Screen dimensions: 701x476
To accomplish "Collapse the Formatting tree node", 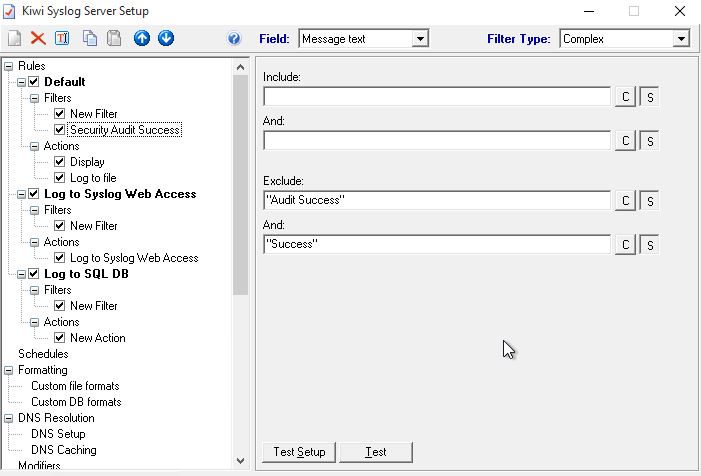I will click(8, 371).
